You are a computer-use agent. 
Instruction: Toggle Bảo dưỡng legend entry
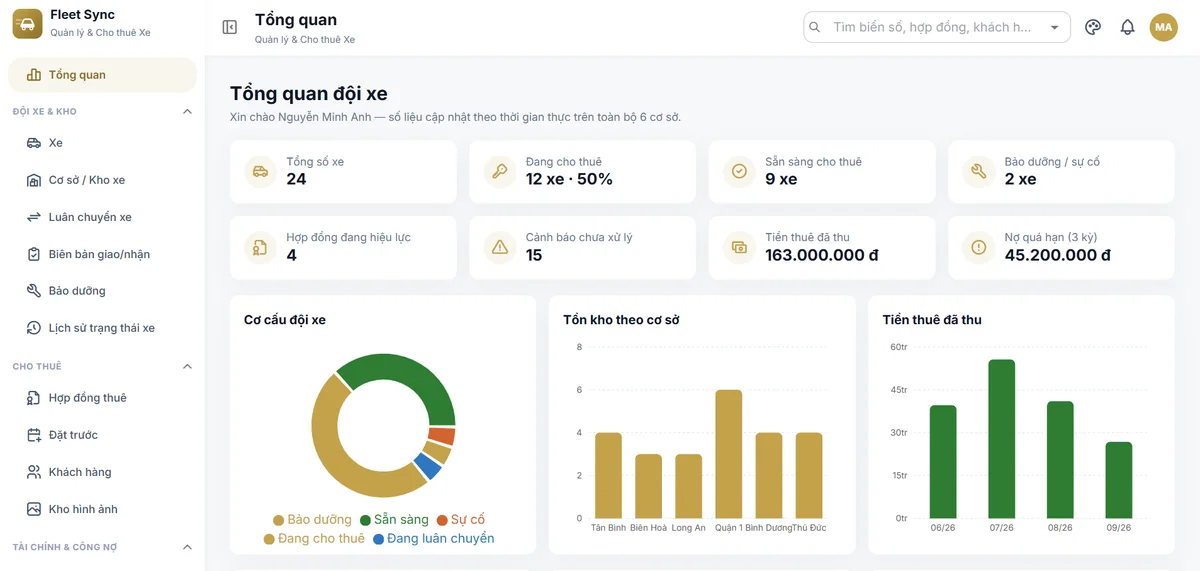coord(312,520)
